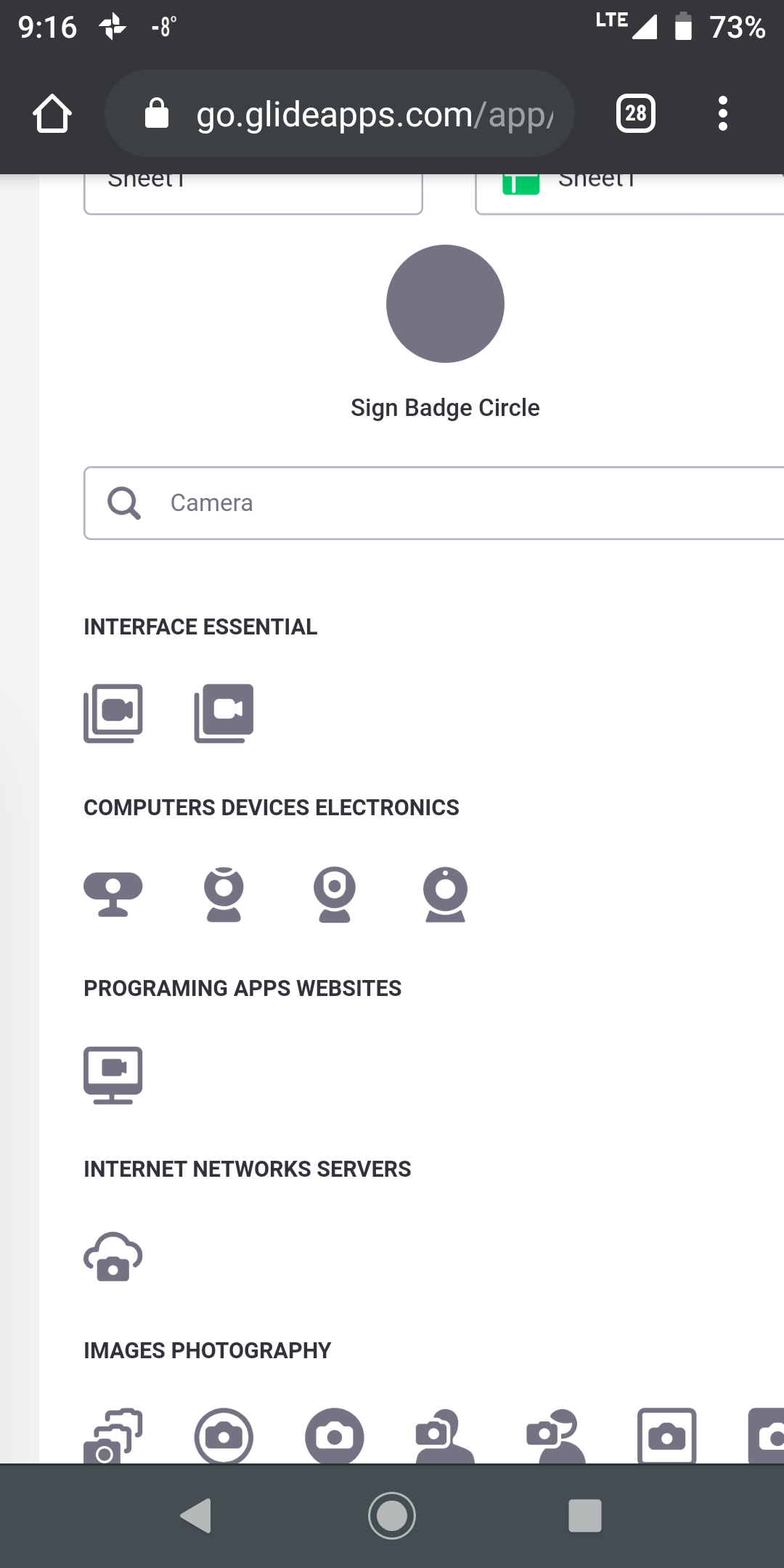784x1568 pixels.
Task: Open the browser tab switcher showing 28
Action: (x=636, y=113)
